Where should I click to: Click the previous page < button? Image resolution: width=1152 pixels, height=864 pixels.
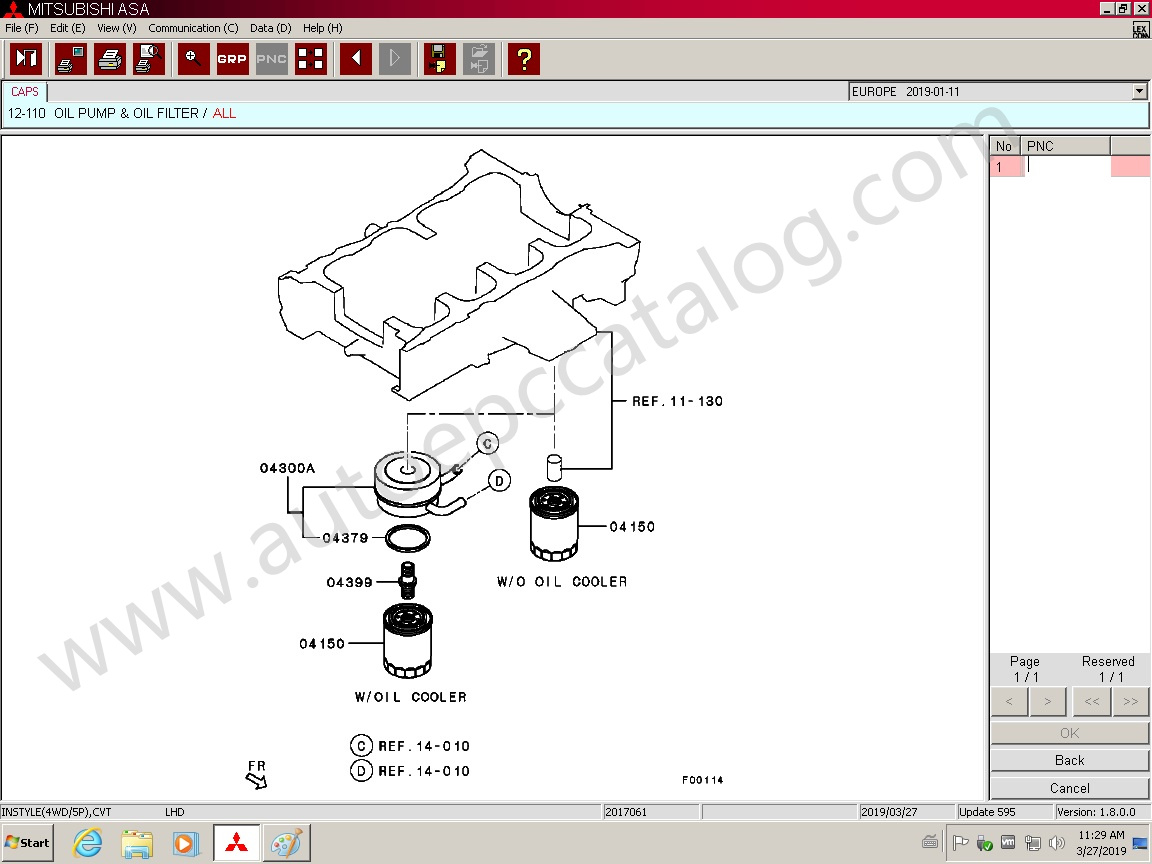1009,702
